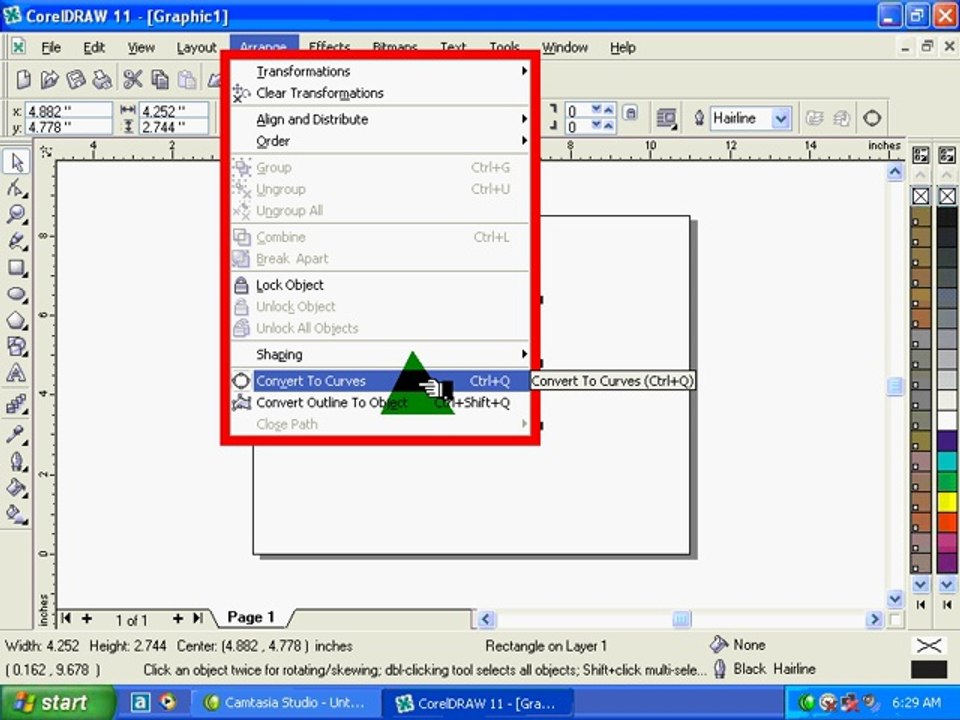Click the Copy icon

tap(160, 80)
